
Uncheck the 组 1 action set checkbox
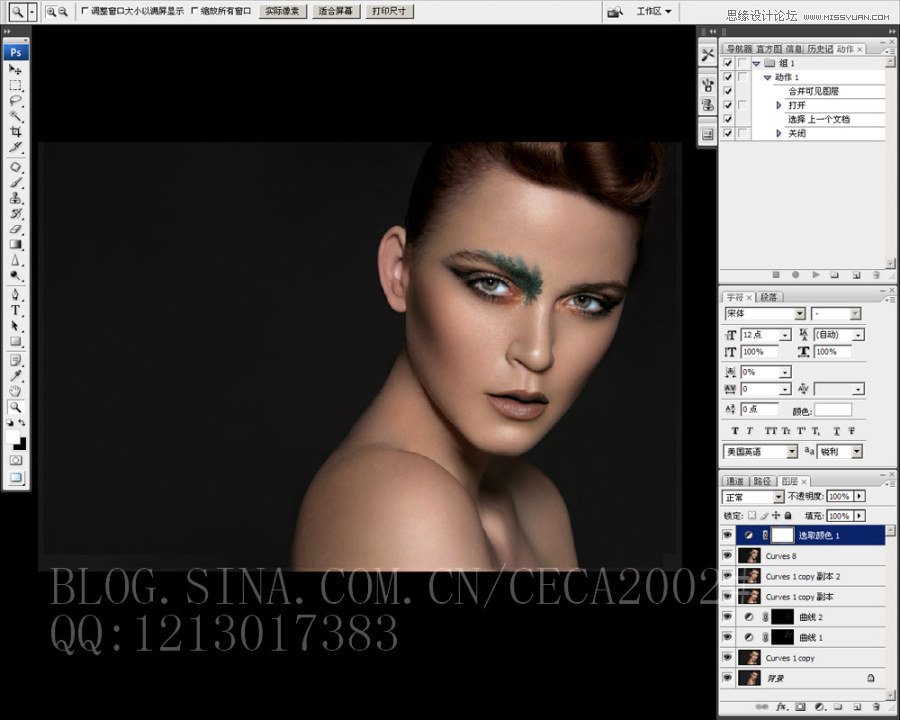pos(728,63)
